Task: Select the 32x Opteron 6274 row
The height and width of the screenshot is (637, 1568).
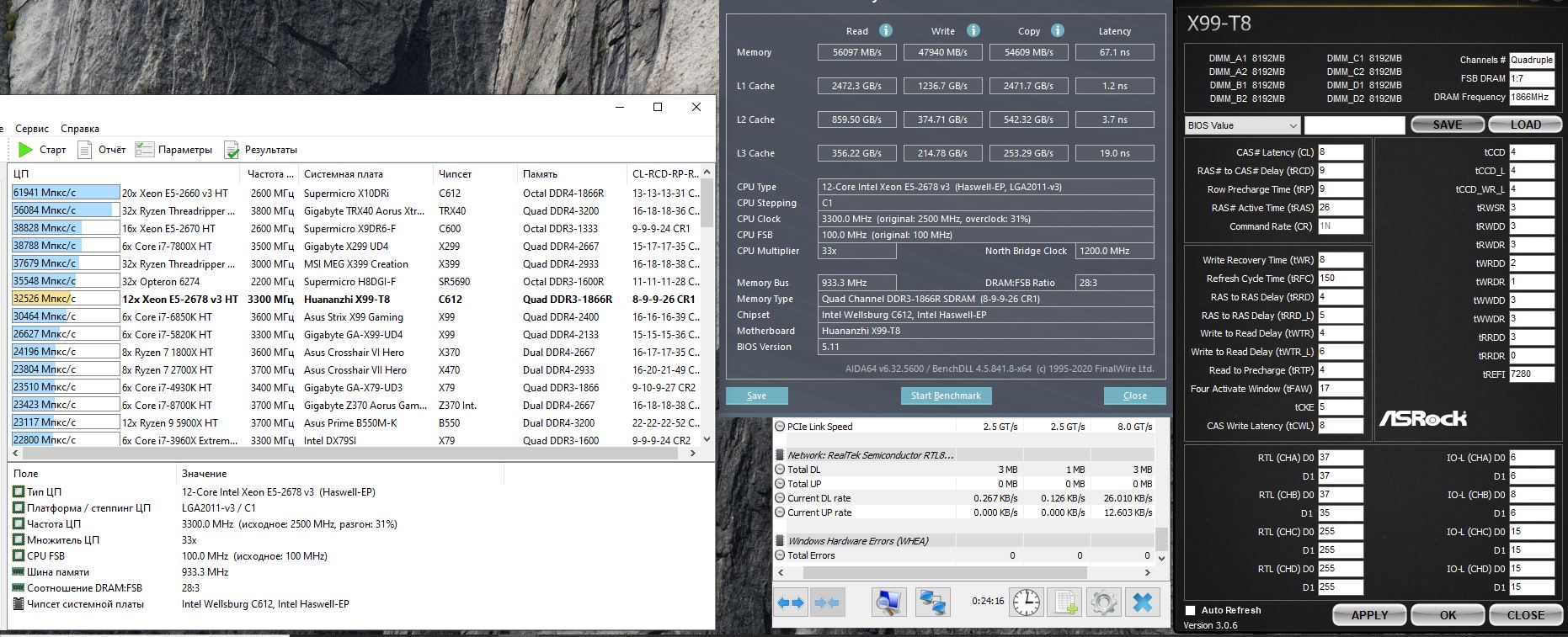Action: click(355, 281)
